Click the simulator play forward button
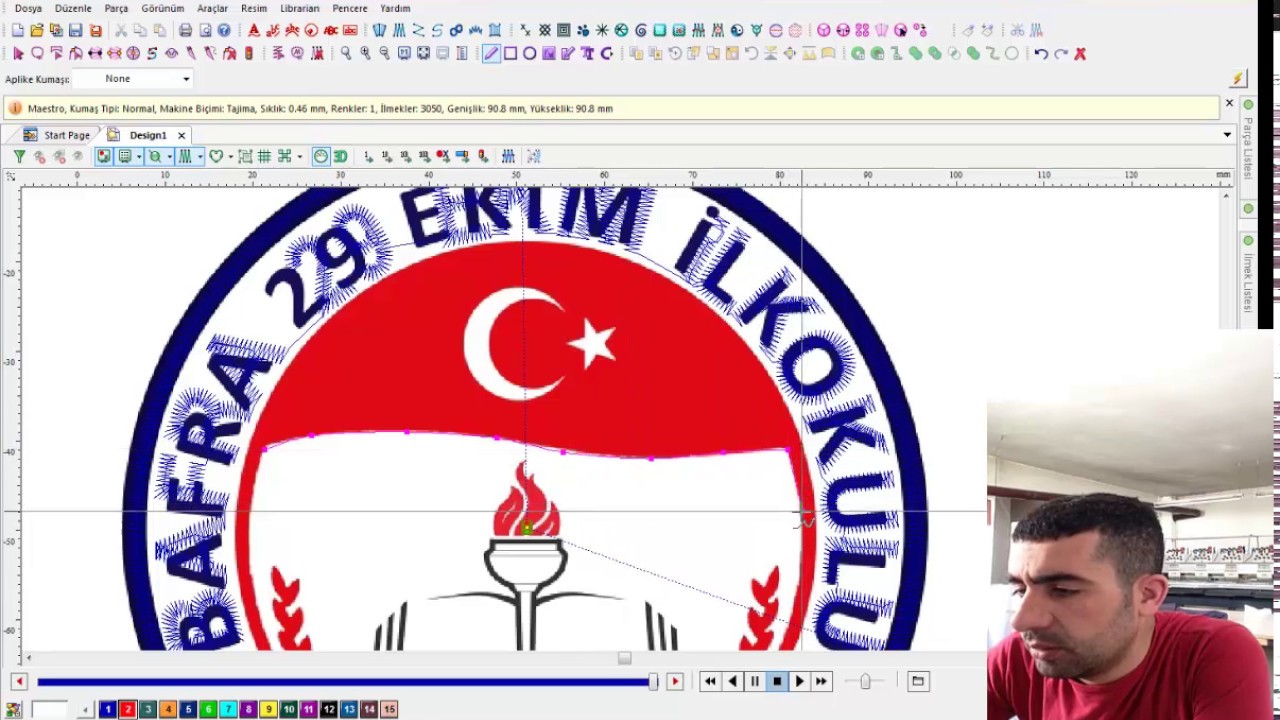The image size is (1280, 720). 798,682
